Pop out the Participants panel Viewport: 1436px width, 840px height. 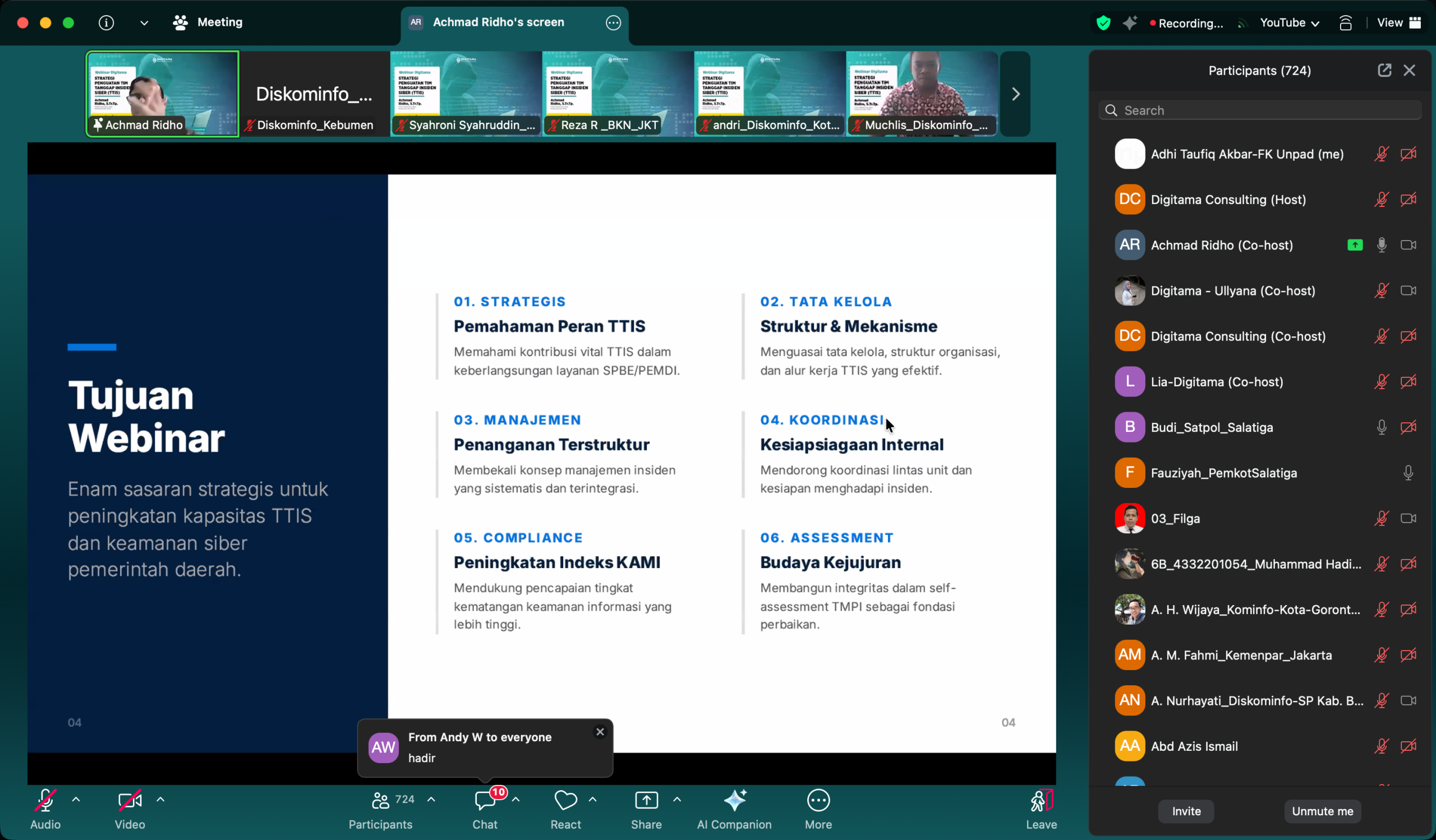point(1384,70)
